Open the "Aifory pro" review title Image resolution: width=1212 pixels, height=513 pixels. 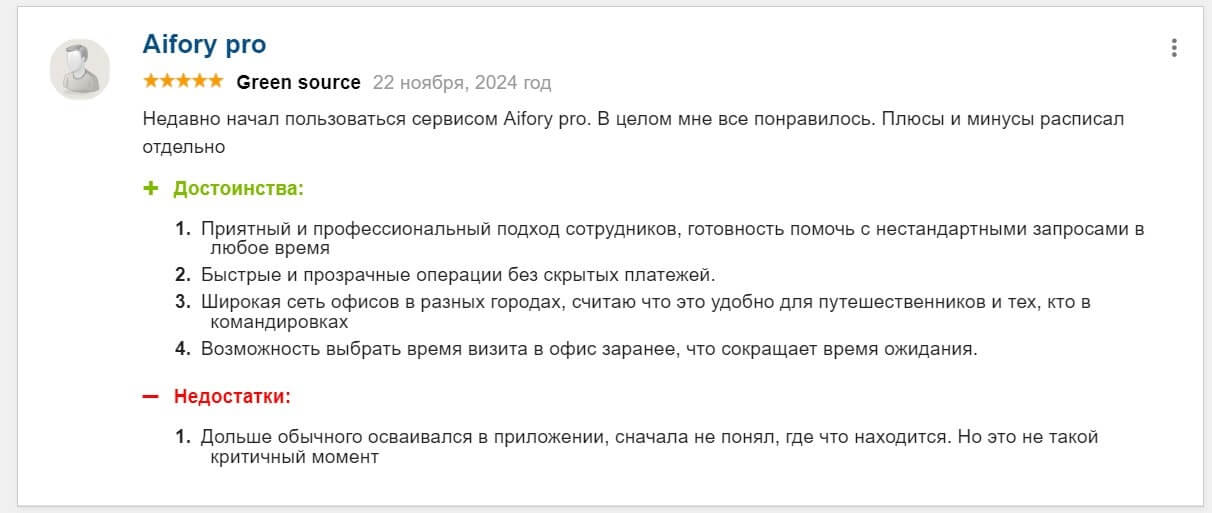[x=204, y=45]
